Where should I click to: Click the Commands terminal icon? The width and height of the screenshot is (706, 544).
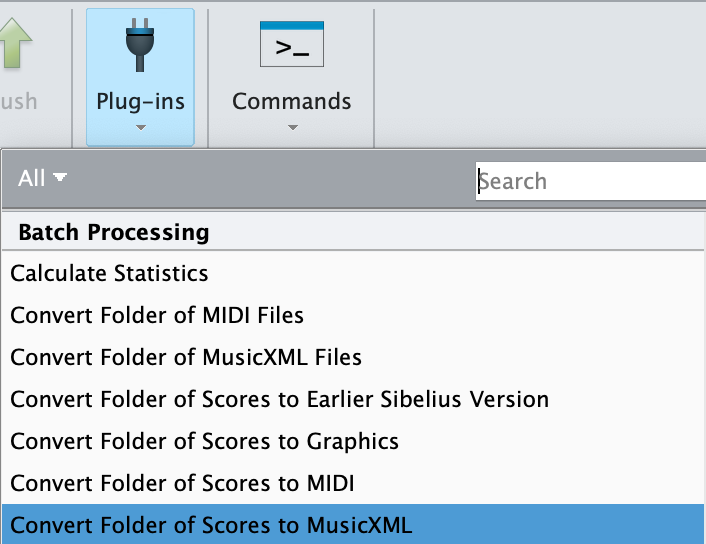(292, 44)
